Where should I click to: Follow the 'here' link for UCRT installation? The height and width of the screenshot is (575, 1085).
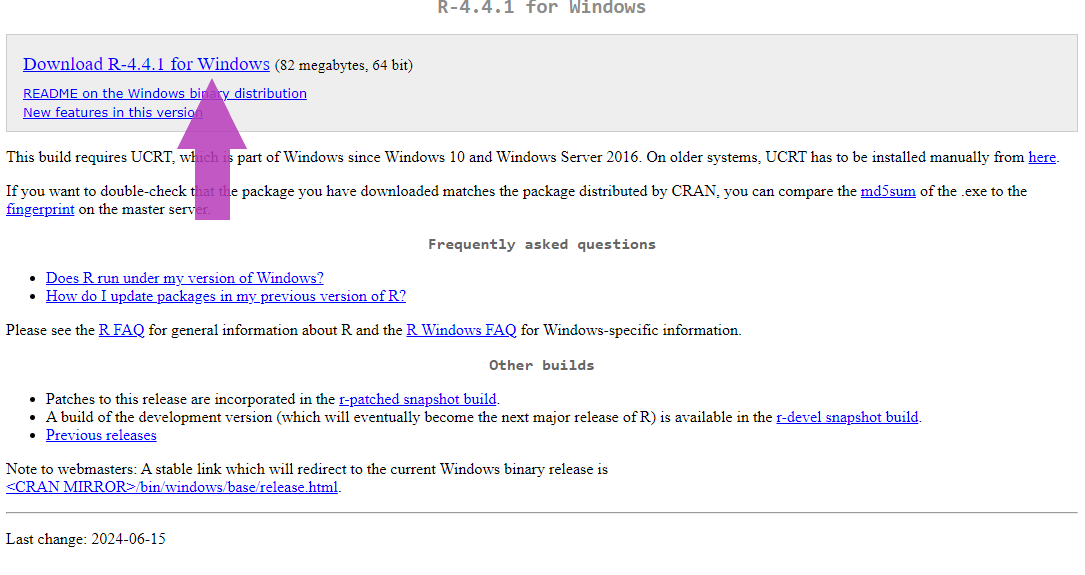tap(1041, 157)
